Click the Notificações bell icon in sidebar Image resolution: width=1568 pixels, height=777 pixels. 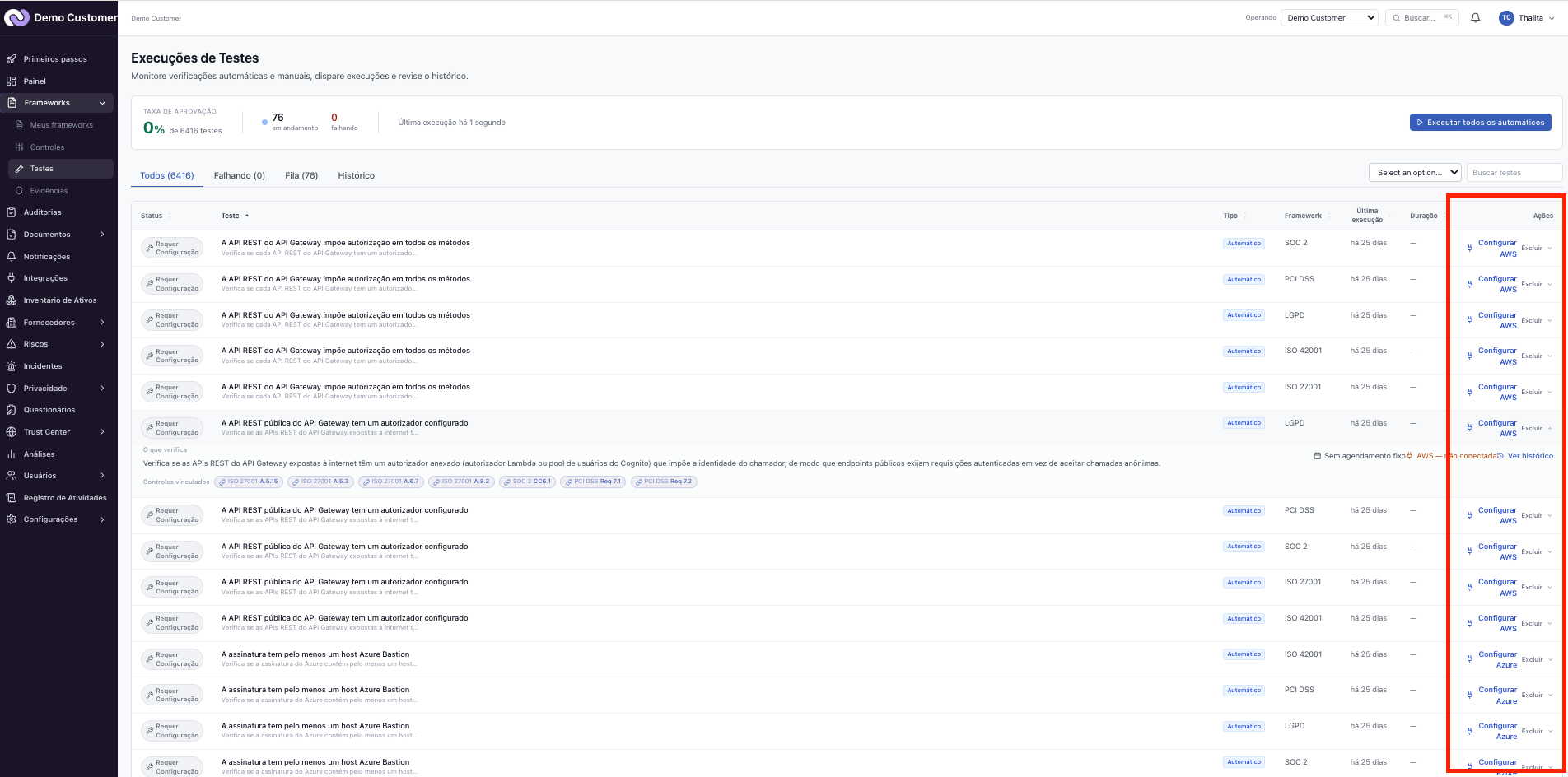(x=12, y=257)
